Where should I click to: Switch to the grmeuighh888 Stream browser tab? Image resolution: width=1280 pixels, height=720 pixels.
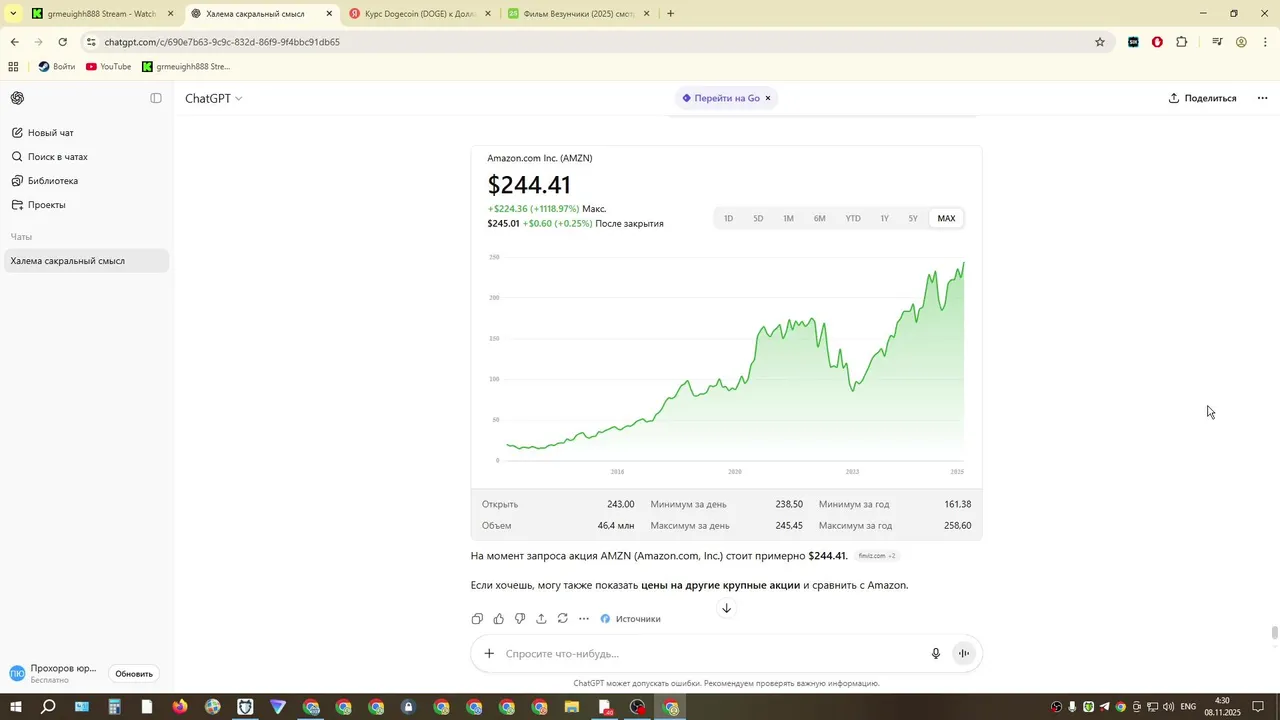tap(103, 14)
